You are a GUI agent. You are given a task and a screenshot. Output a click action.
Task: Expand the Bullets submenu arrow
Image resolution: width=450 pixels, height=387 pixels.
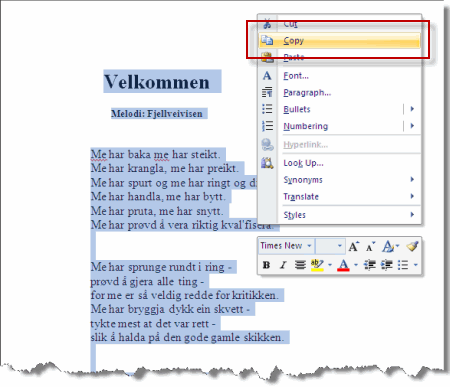tap(412, 109)
